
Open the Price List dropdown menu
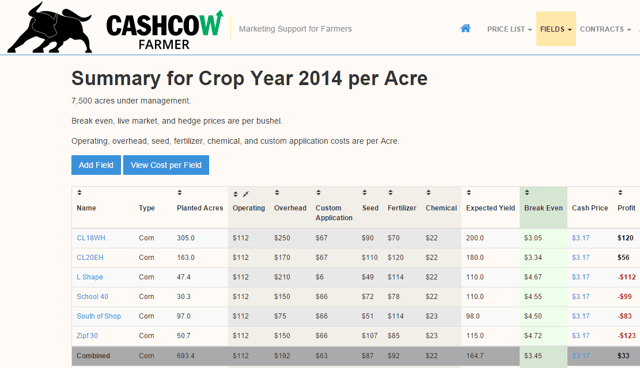[x=509, y=29]
